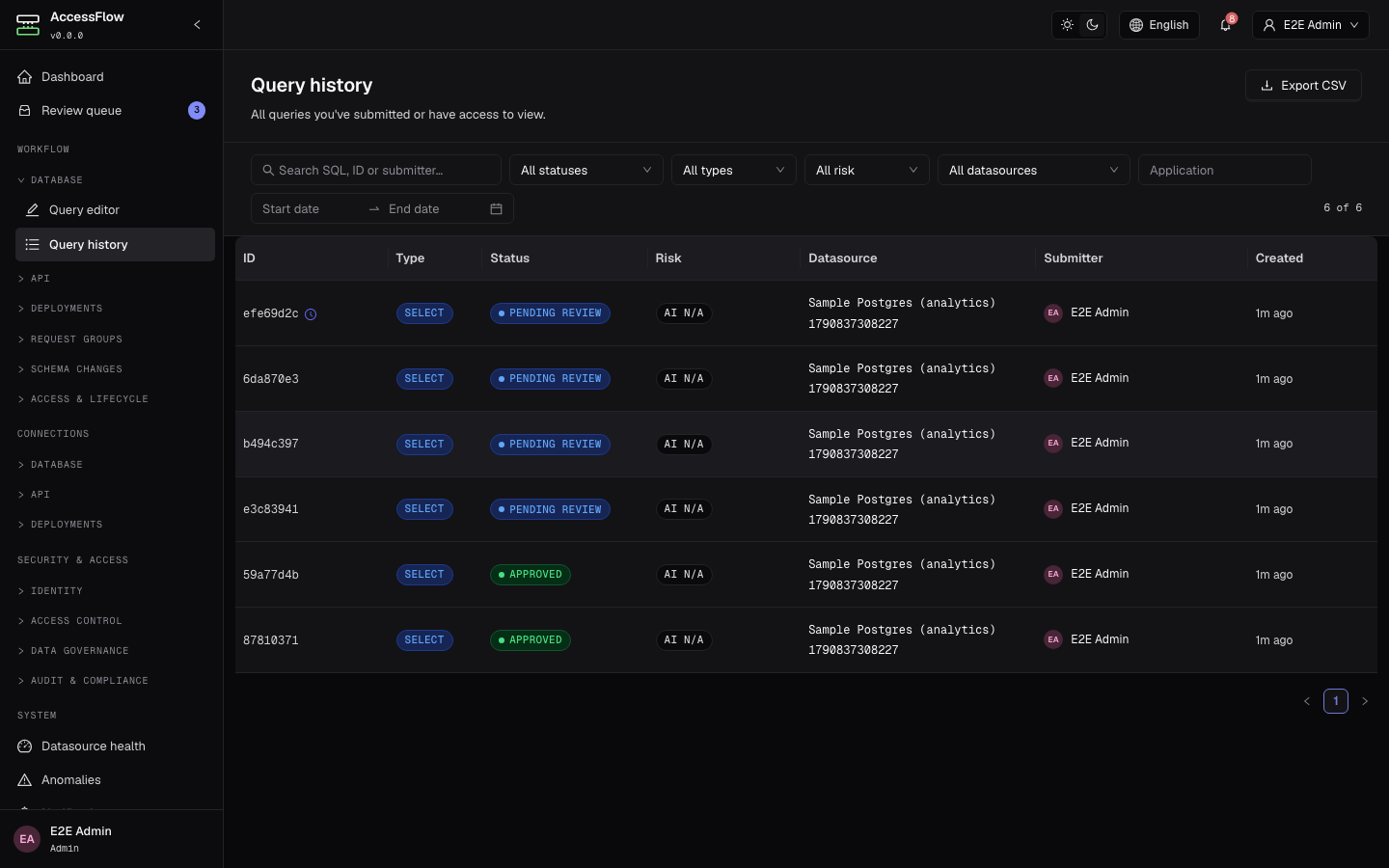Image resolution: width=1389 pixels, height=868 pixels.
Task: Expand the Workflow API section
Action: coord(34,279)
